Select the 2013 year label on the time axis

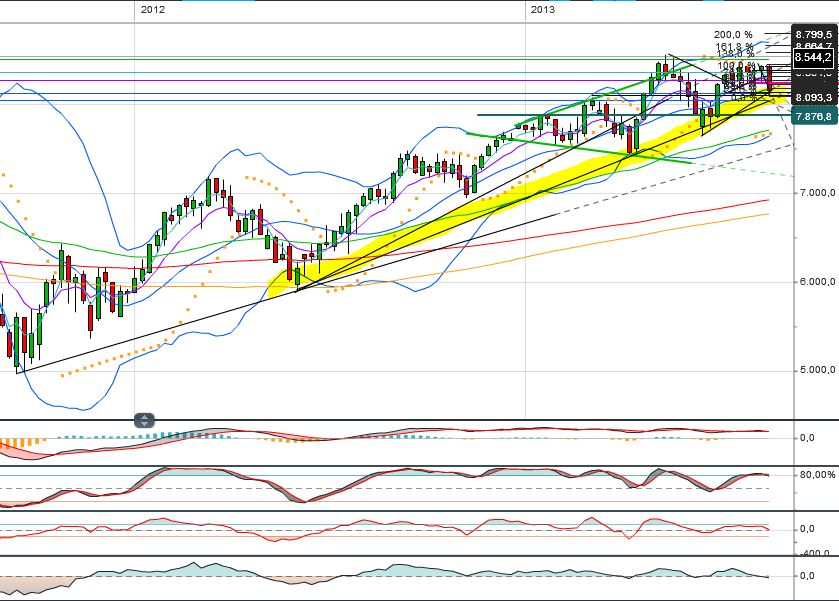tap(543, 9)
